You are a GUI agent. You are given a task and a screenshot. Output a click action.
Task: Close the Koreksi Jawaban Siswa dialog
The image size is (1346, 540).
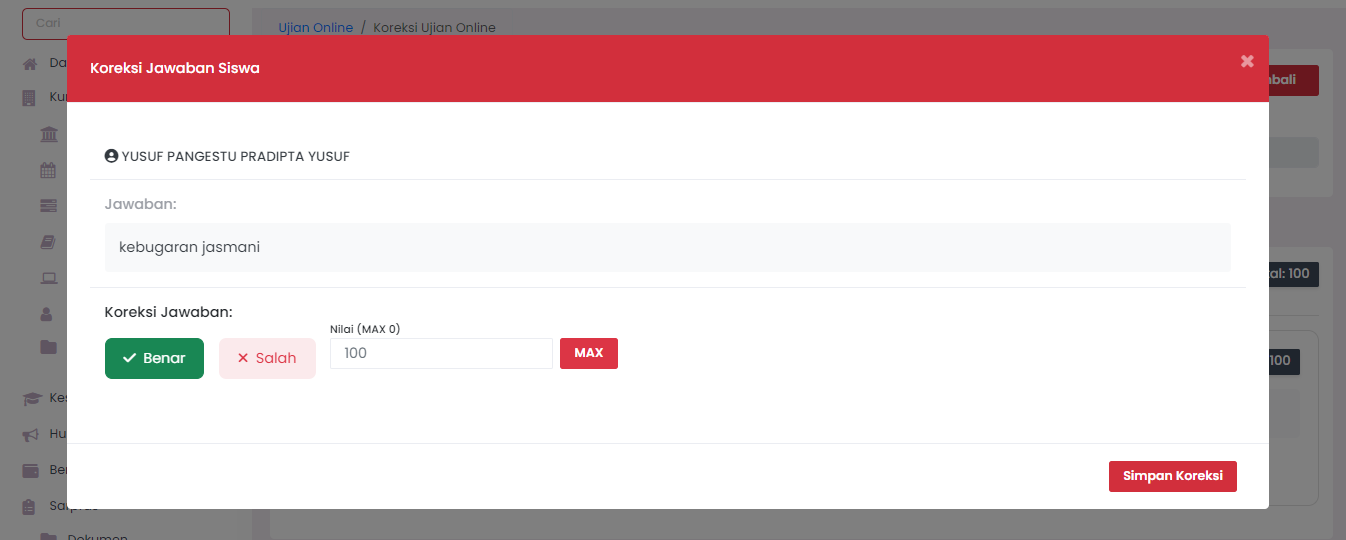coord(1247,61)
